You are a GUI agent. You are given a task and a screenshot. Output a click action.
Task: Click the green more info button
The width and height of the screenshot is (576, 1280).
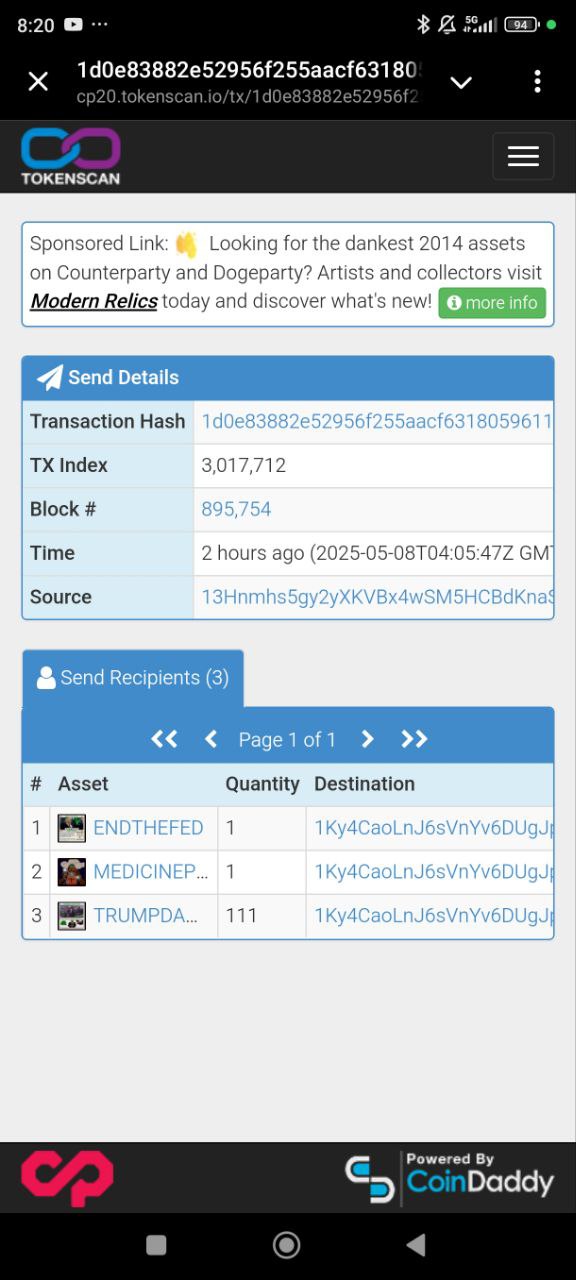[x=492, y=302]
